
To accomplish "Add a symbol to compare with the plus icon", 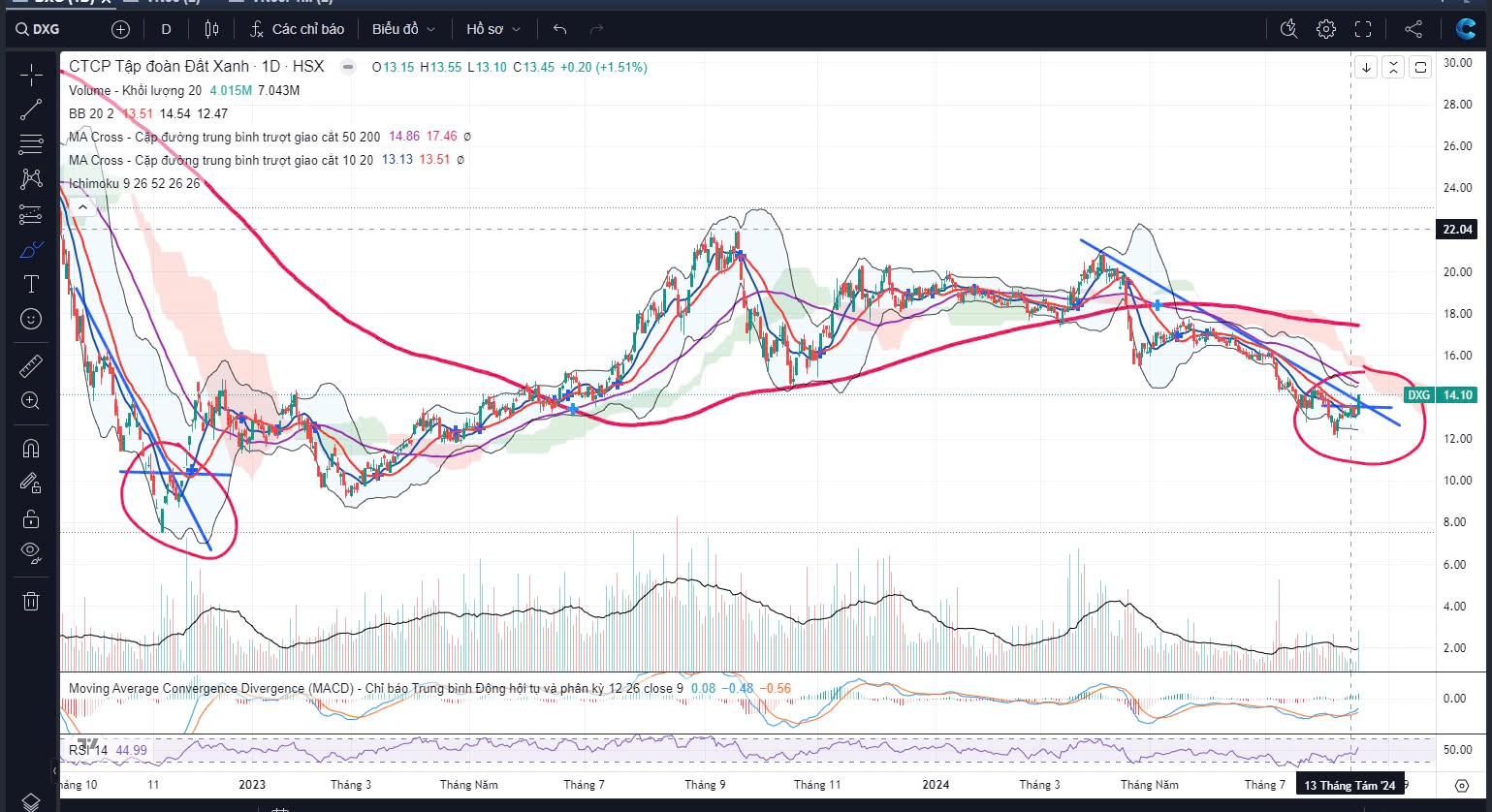I will (120, 29).
